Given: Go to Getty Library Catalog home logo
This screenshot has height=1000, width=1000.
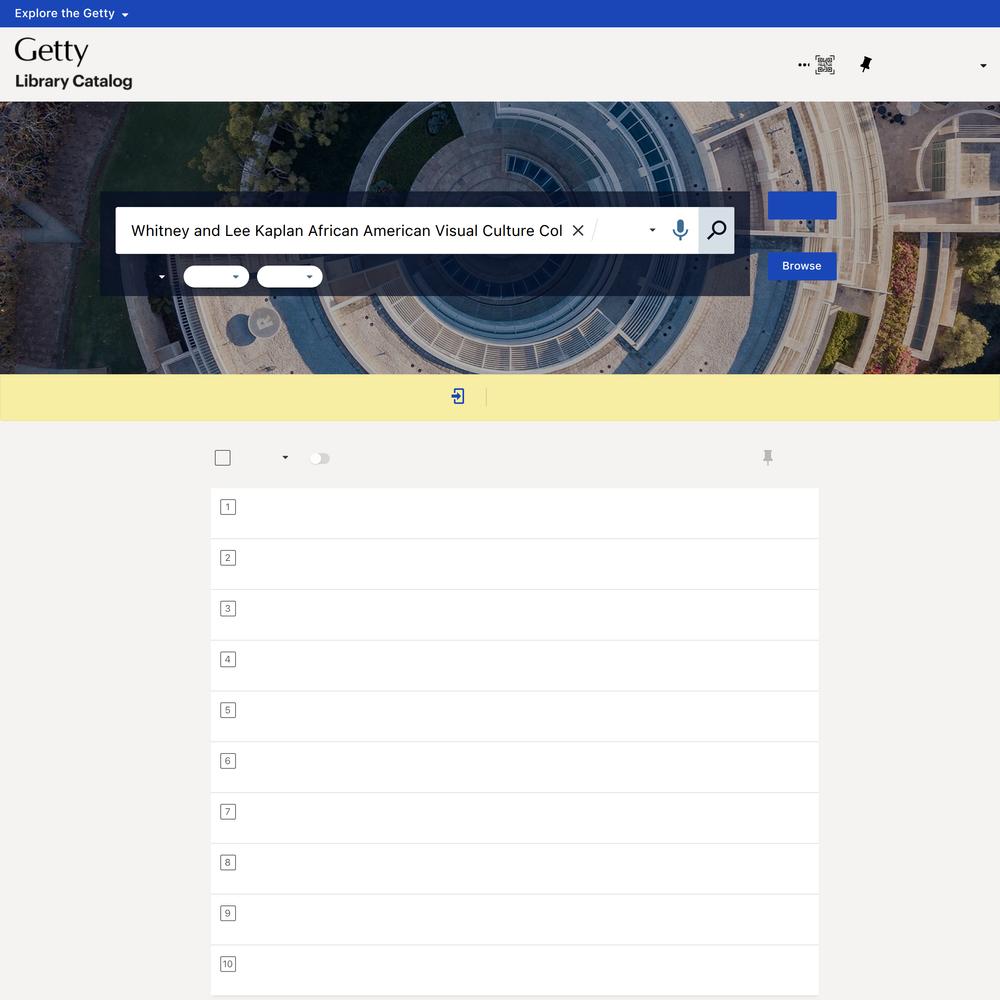Looking at the screenshot, I should click(73, 62).
